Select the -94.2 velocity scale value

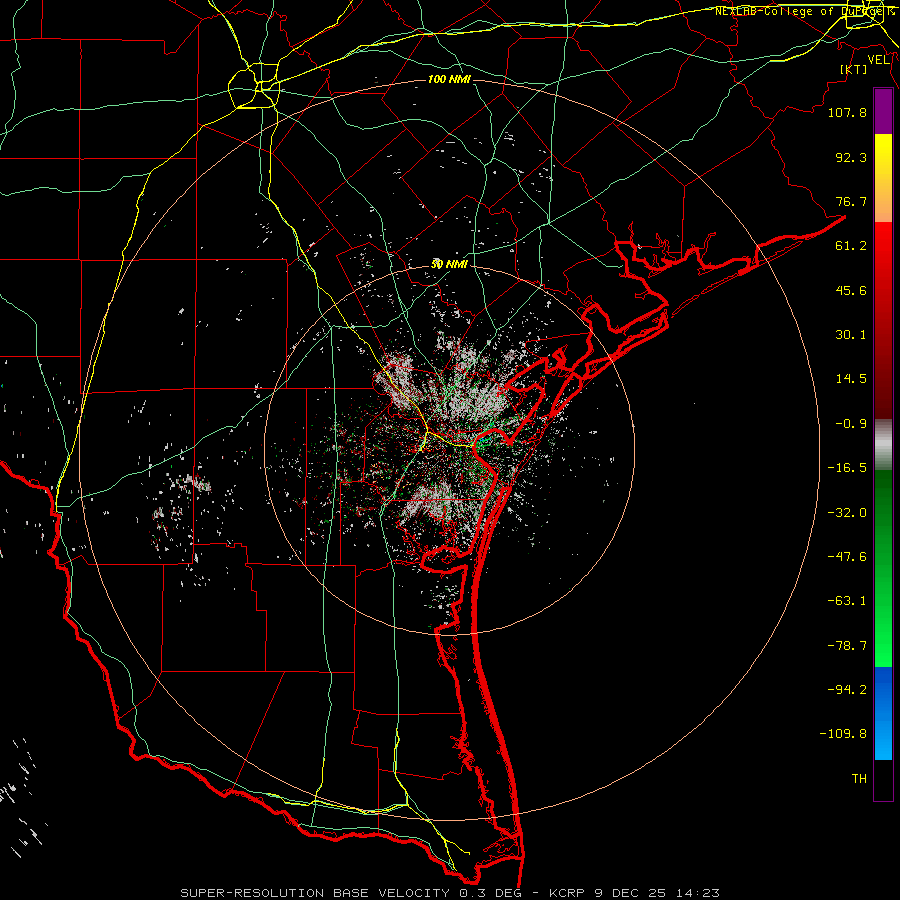click(x=847, y=689)
